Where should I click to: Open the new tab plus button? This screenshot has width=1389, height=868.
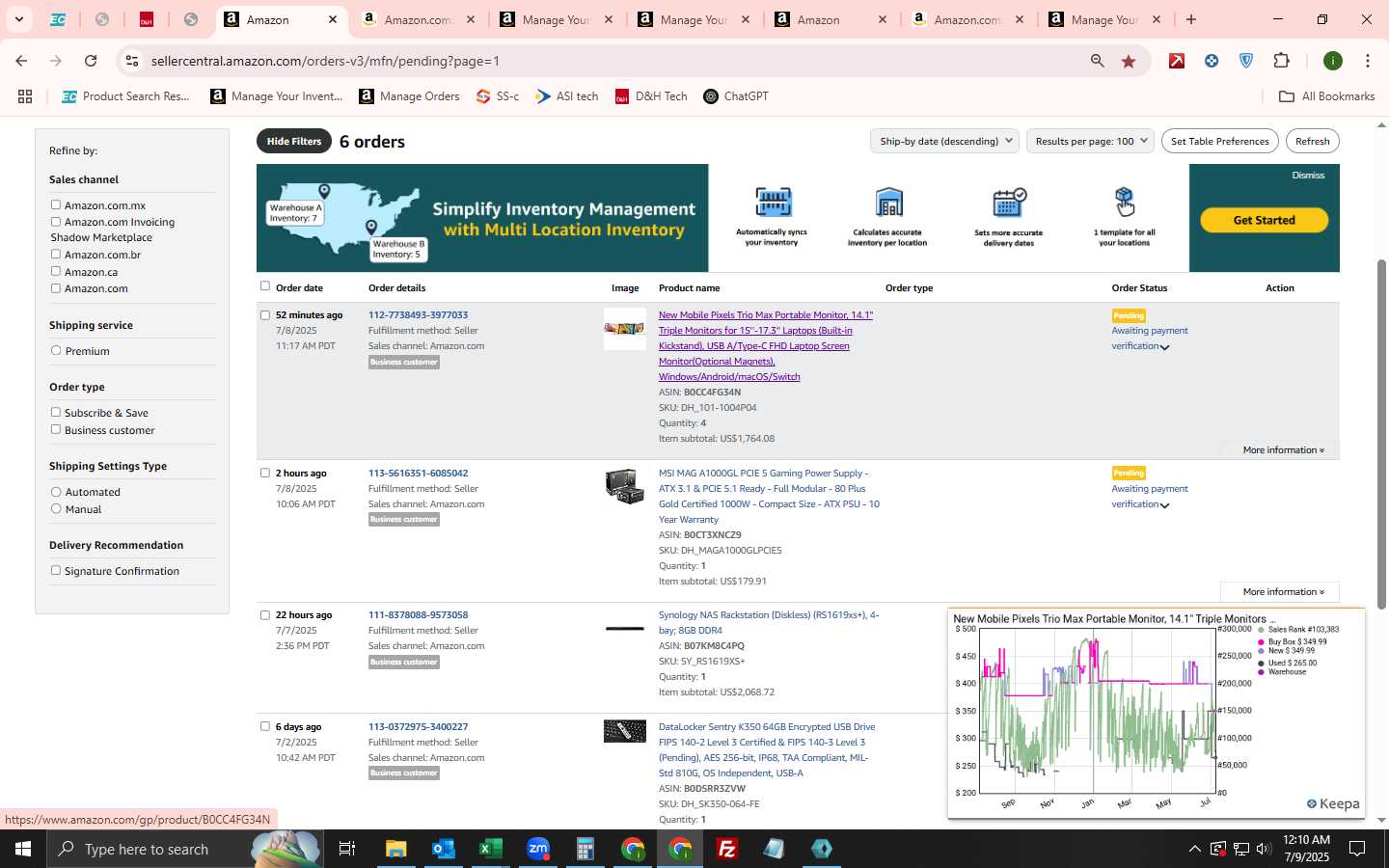click(1191, 19)
